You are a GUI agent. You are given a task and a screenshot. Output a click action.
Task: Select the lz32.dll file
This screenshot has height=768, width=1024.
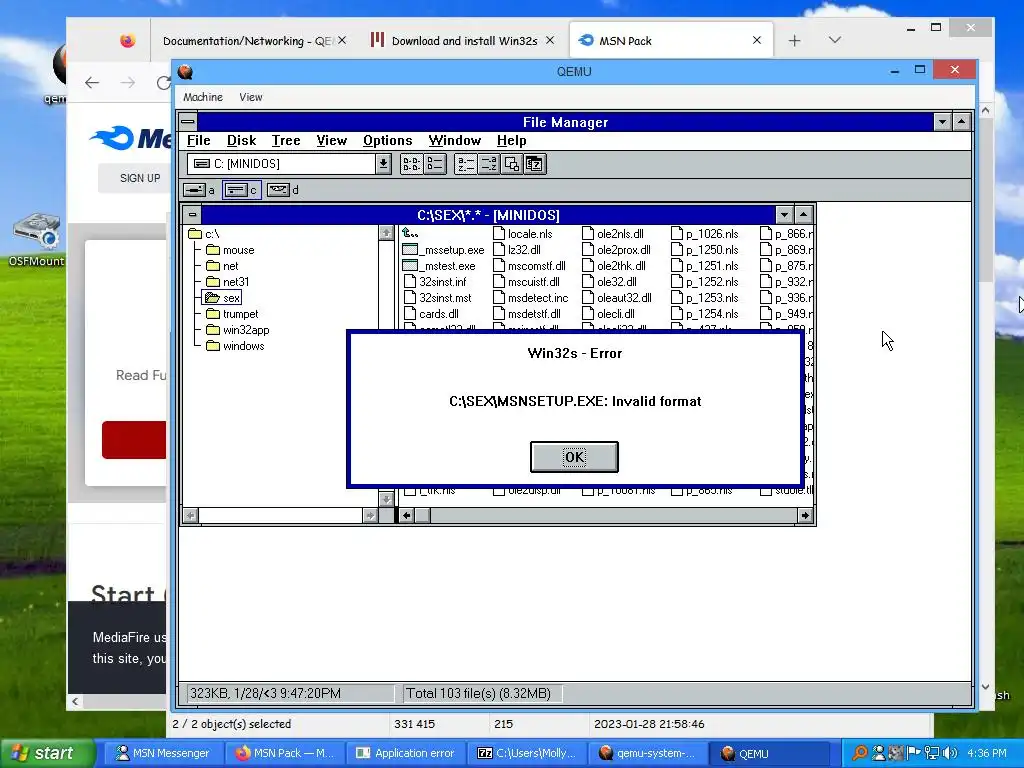[x=517, y=250]
